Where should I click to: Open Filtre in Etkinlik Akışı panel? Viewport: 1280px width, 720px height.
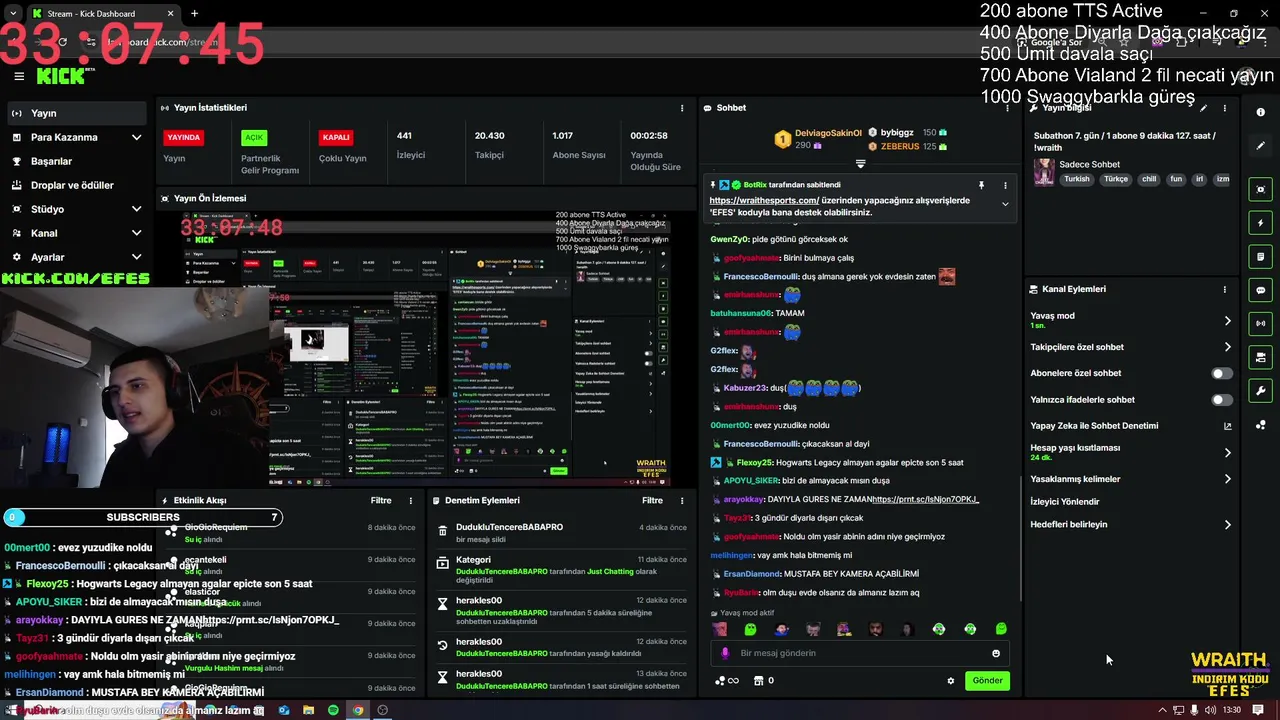pyautogui.click(x=381, y=500)
